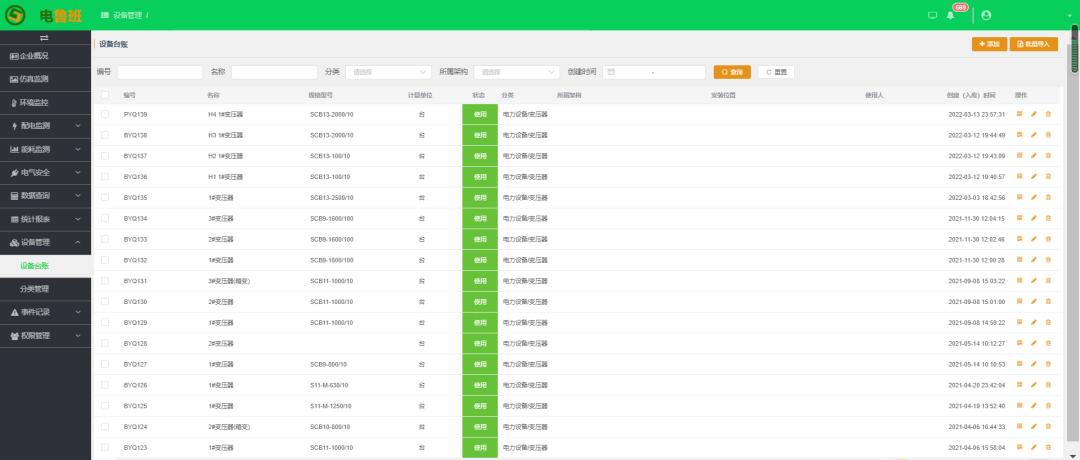
Task: Click the notification bell icon
Action: (950, 15)
